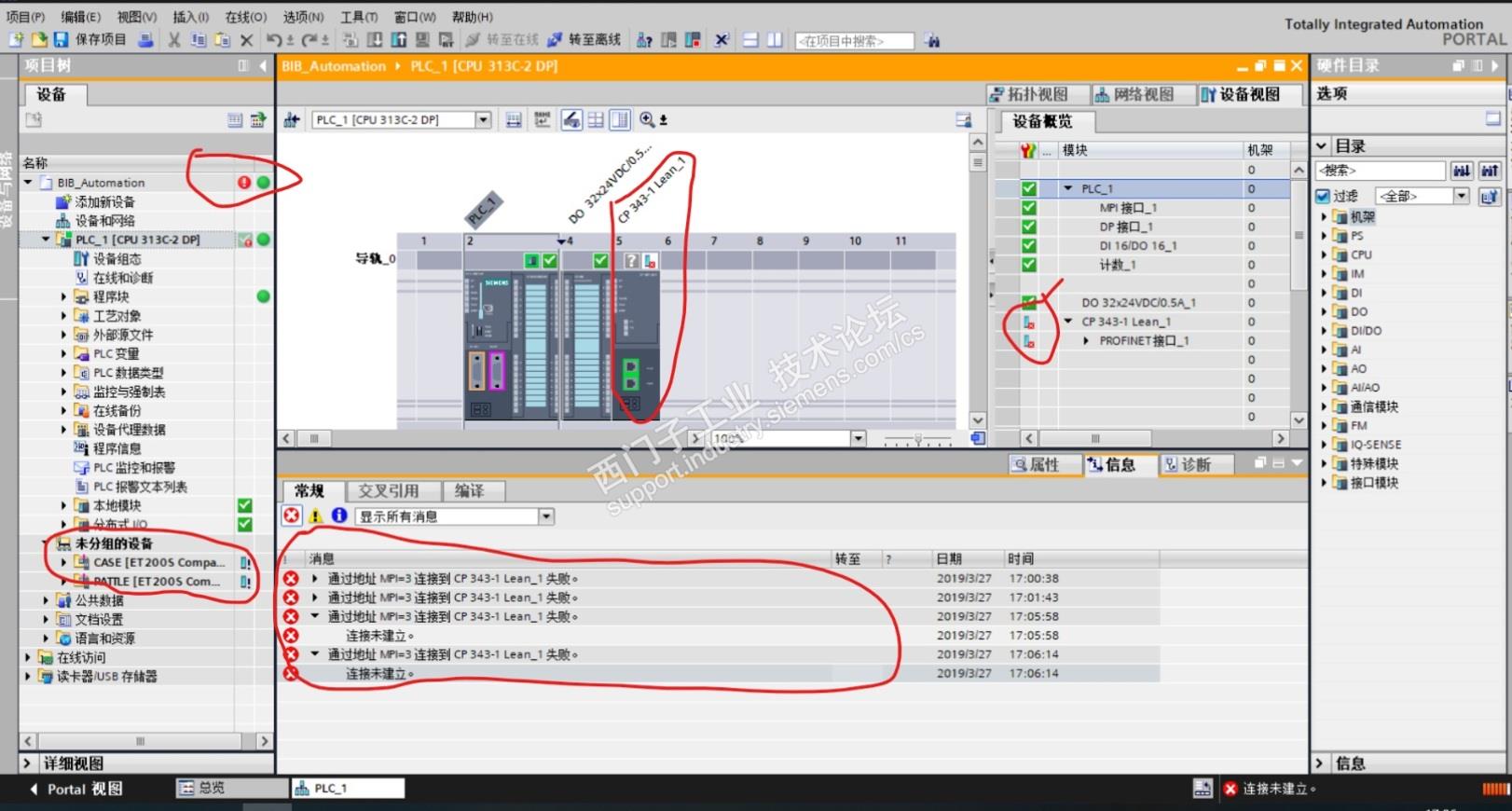Collapse project tree with the arrow icon

(263, 65)
